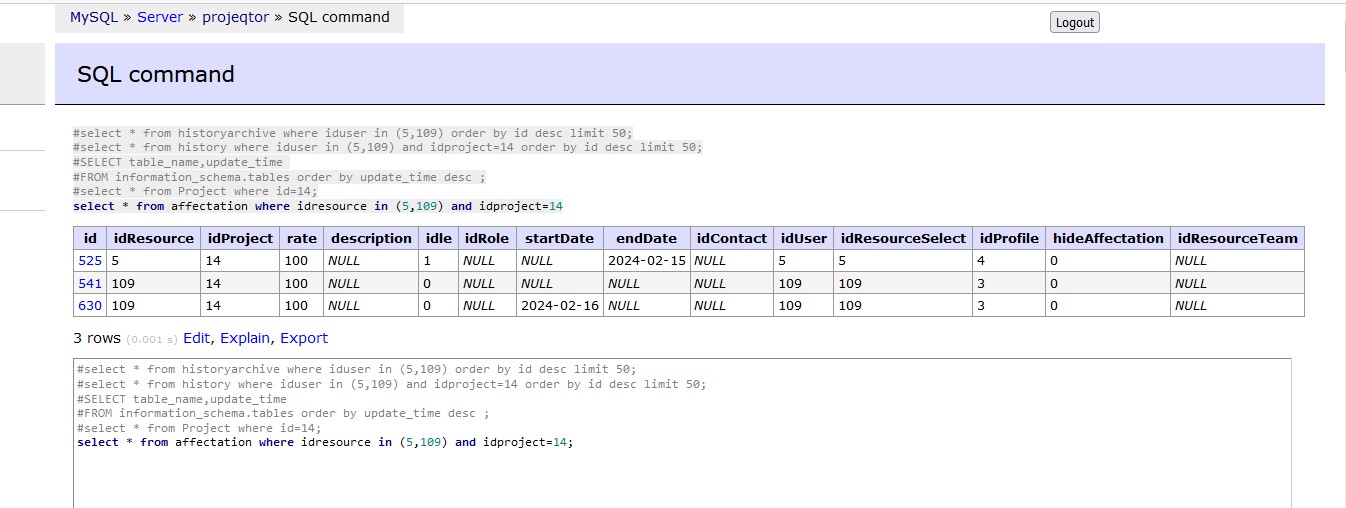
Task: Go to the projeqtor database link
Action: [x=235, y=17]
